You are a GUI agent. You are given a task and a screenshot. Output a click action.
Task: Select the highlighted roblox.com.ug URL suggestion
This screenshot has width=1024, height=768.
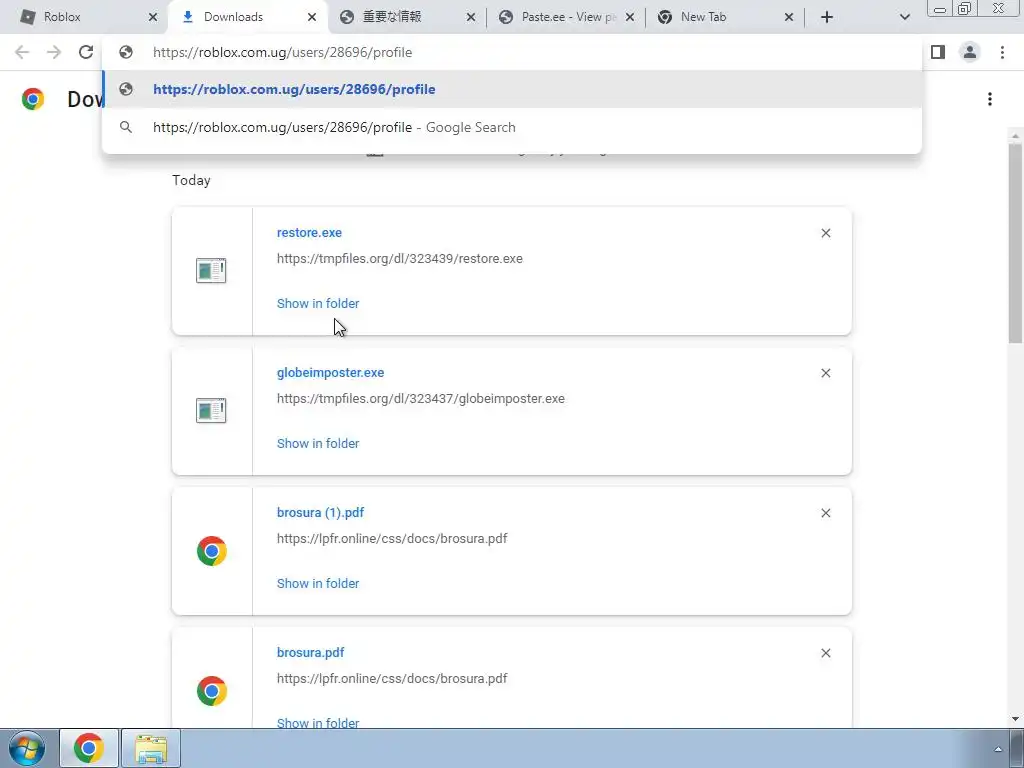tap(512, 89)
